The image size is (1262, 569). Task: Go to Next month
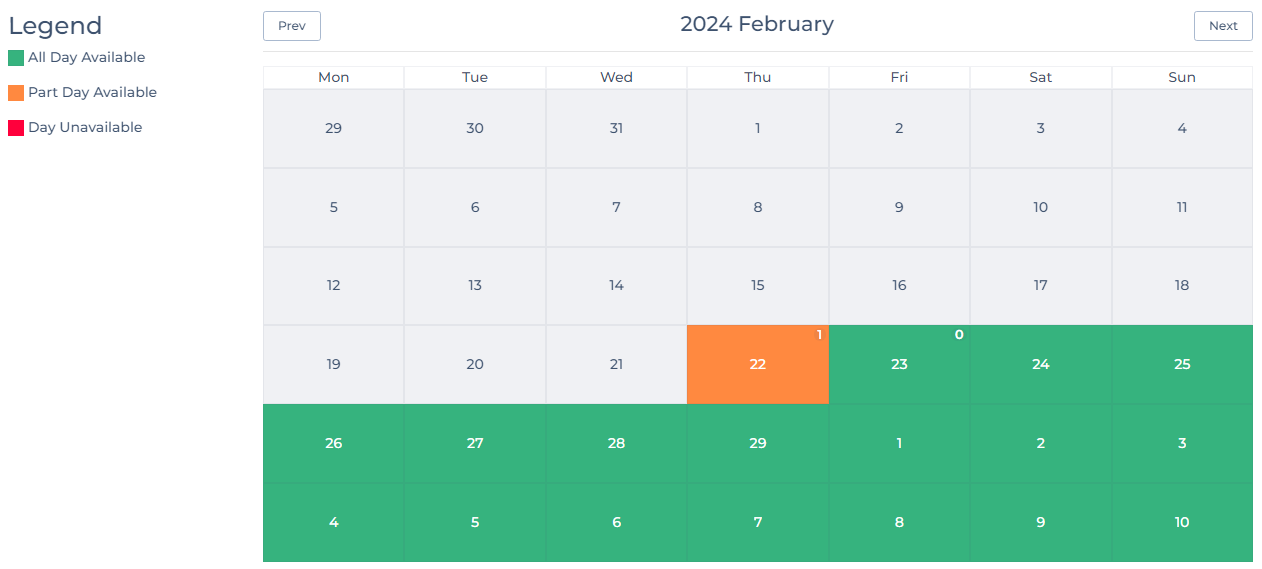(1223, 26)
